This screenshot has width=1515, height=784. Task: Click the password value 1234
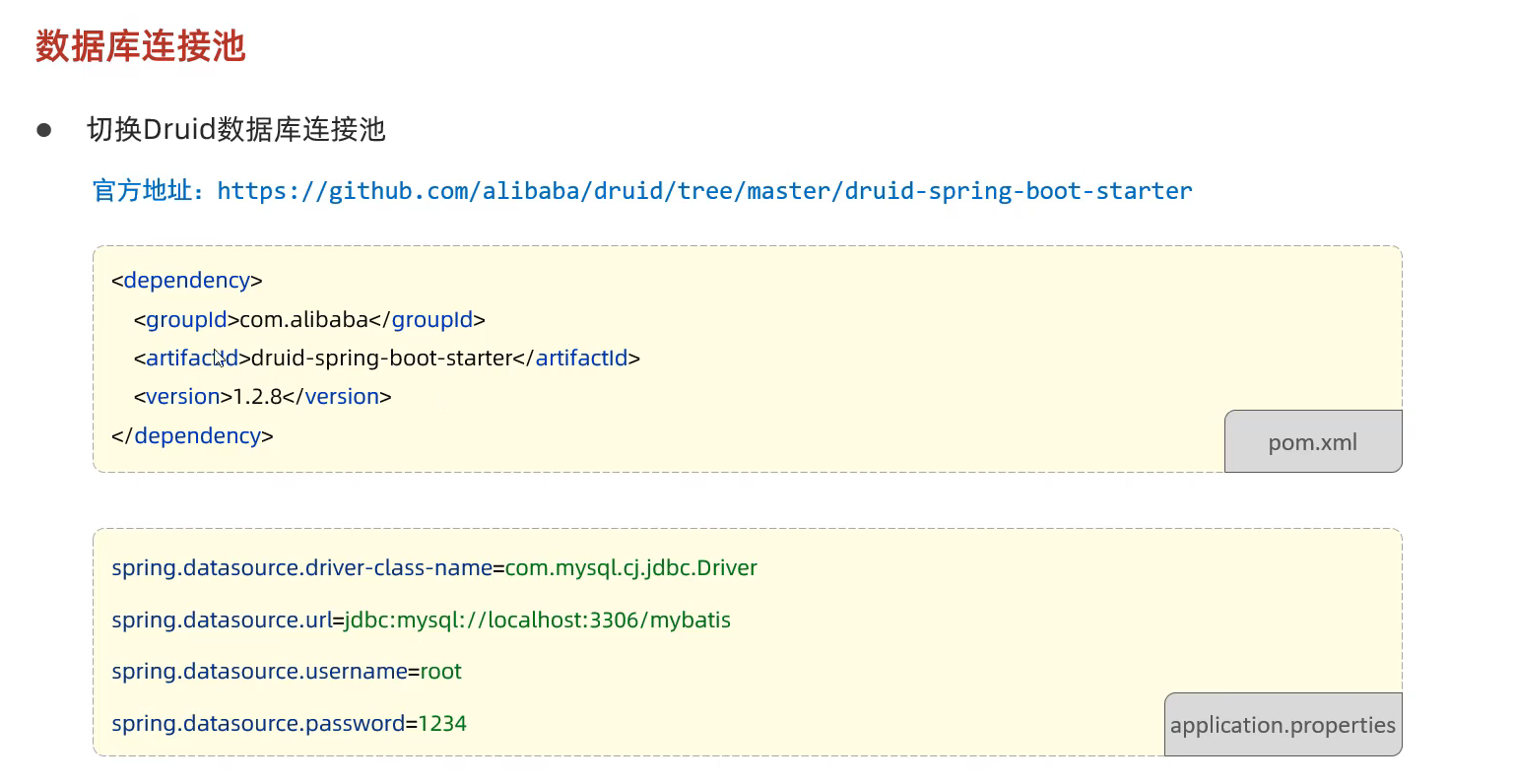(x=442, y=724)
